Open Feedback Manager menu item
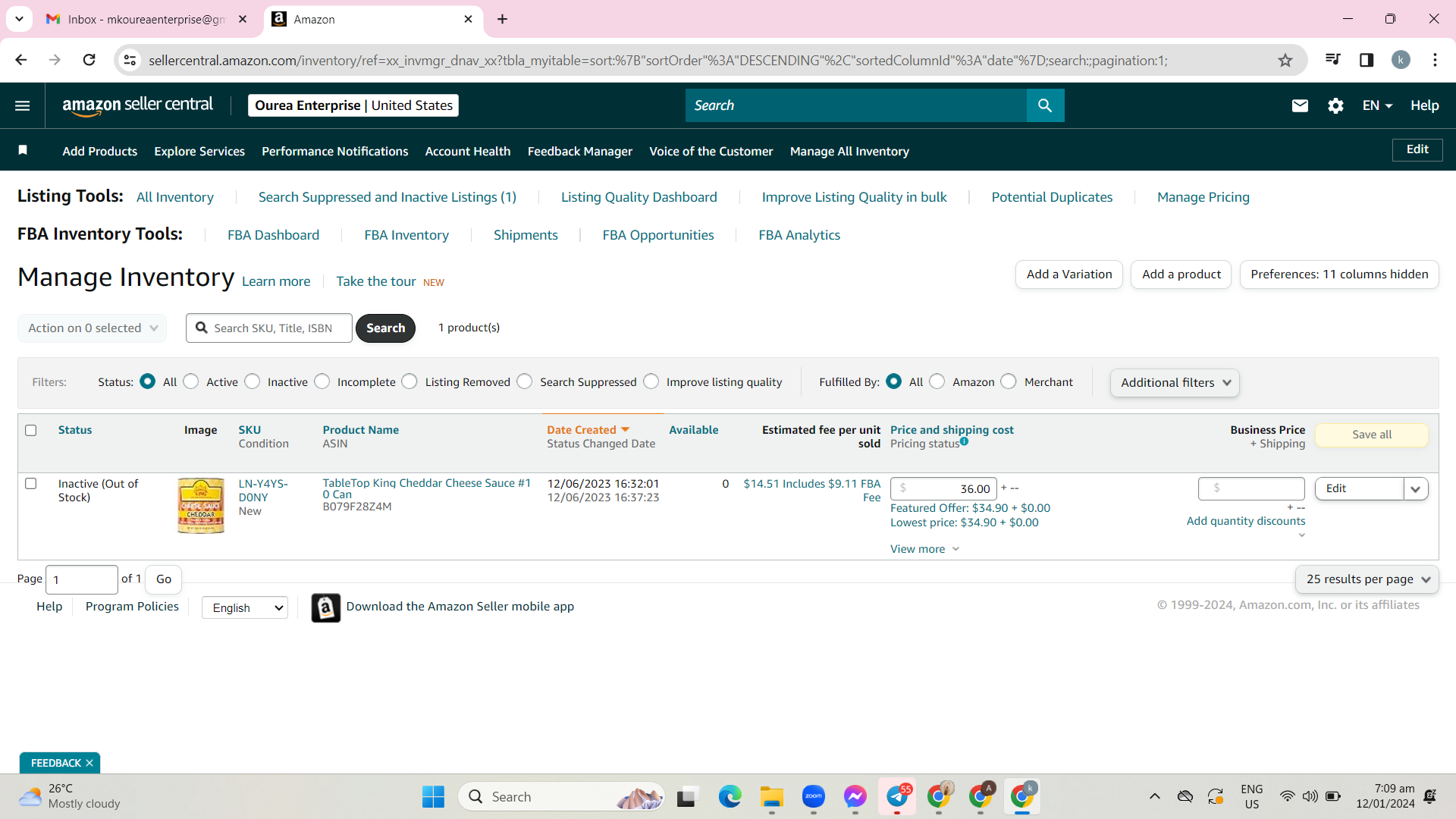 (580, 151)
